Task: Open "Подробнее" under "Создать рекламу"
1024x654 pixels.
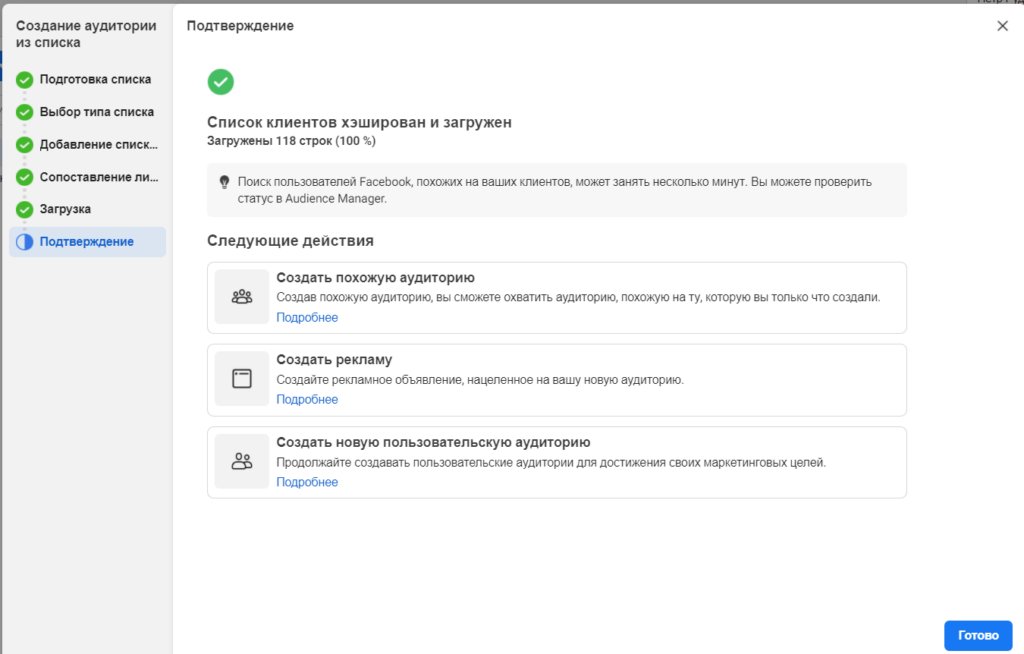Action: point(307,397)
